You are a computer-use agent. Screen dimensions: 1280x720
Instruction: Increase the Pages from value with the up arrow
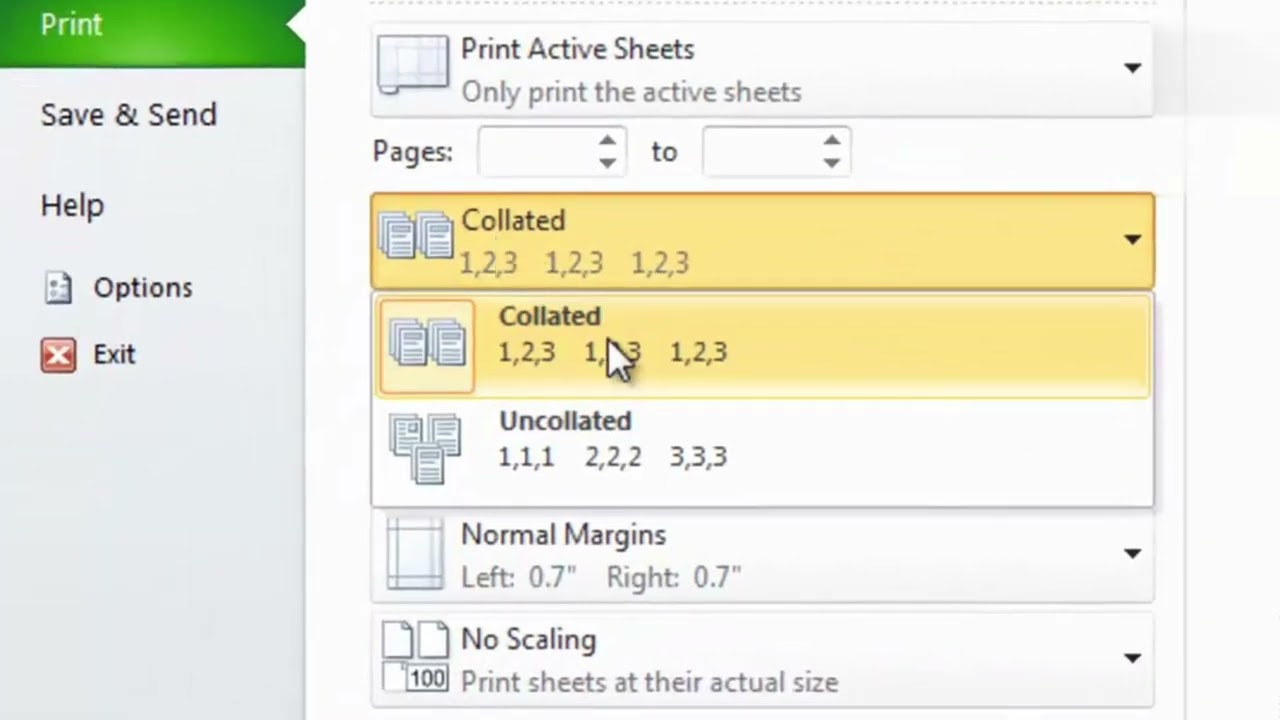607,141
